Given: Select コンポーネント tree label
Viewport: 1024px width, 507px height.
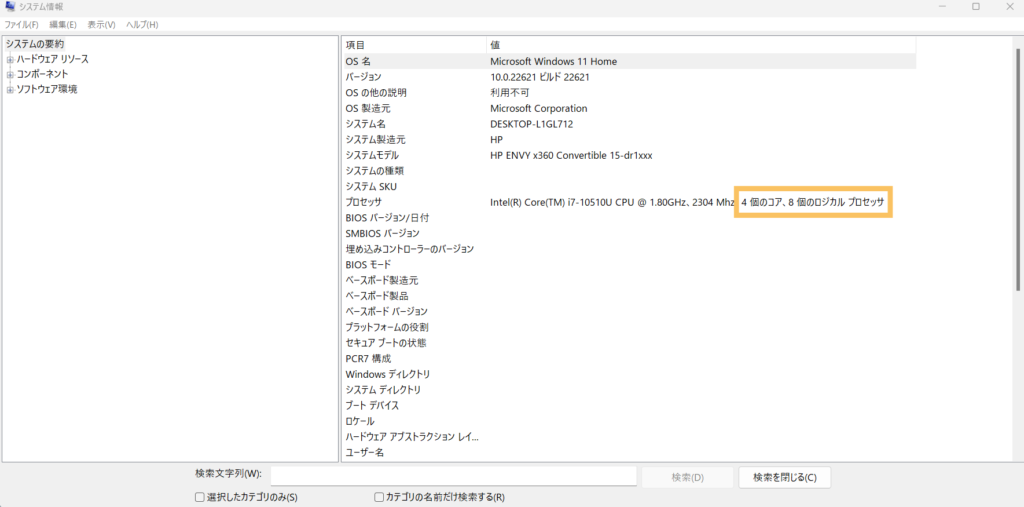Looking at the screenshot, I should (42, 74).
